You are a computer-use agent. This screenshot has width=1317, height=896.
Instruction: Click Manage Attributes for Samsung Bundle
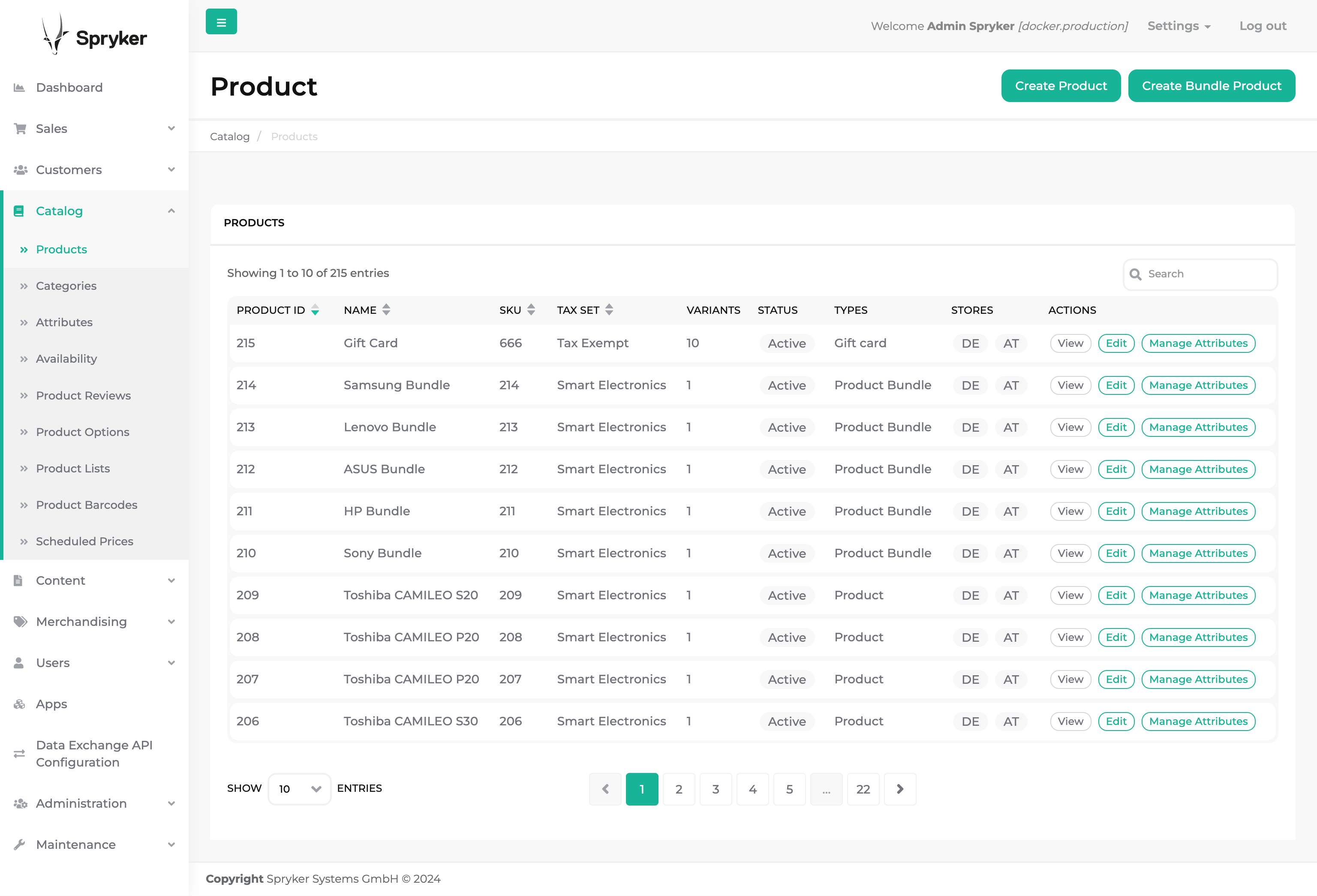1198,385
